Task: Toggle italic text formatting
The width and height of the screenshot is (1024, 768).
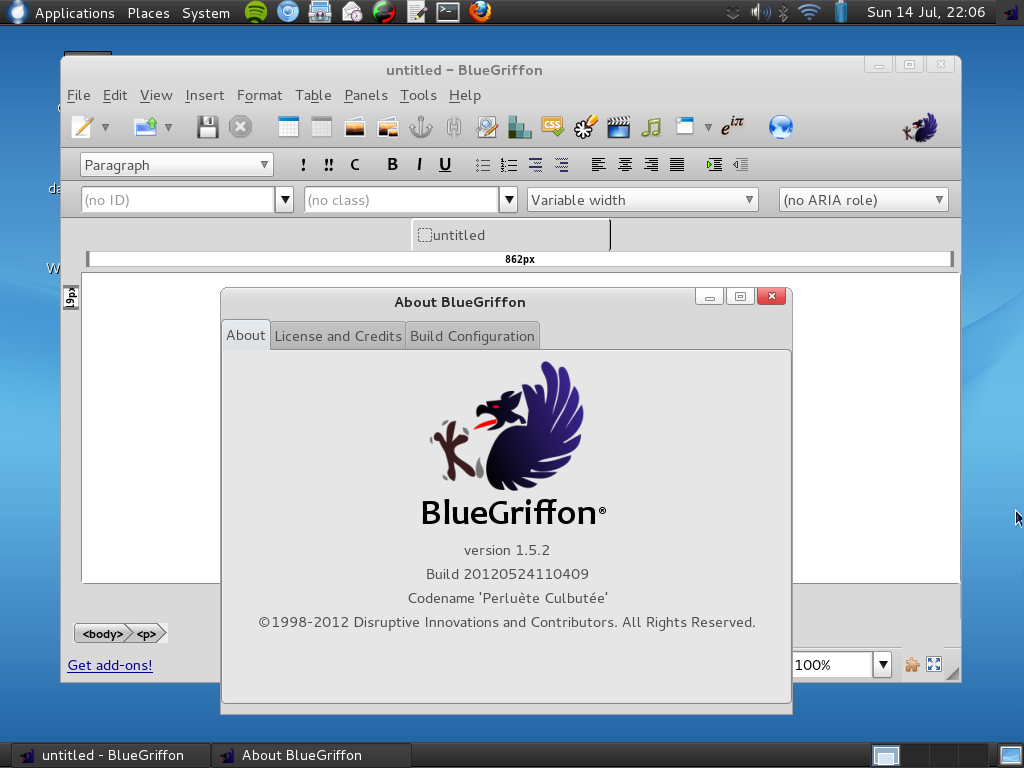Action: [x=419, y=165]
